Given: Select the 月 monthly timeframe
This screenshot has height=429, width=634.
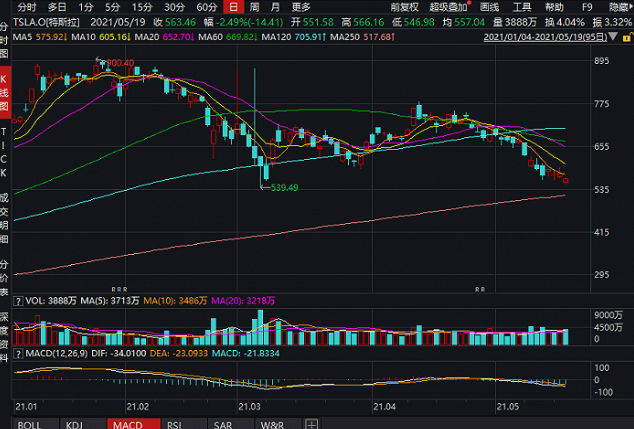Looking at the screenshot, I should (275, 7).
